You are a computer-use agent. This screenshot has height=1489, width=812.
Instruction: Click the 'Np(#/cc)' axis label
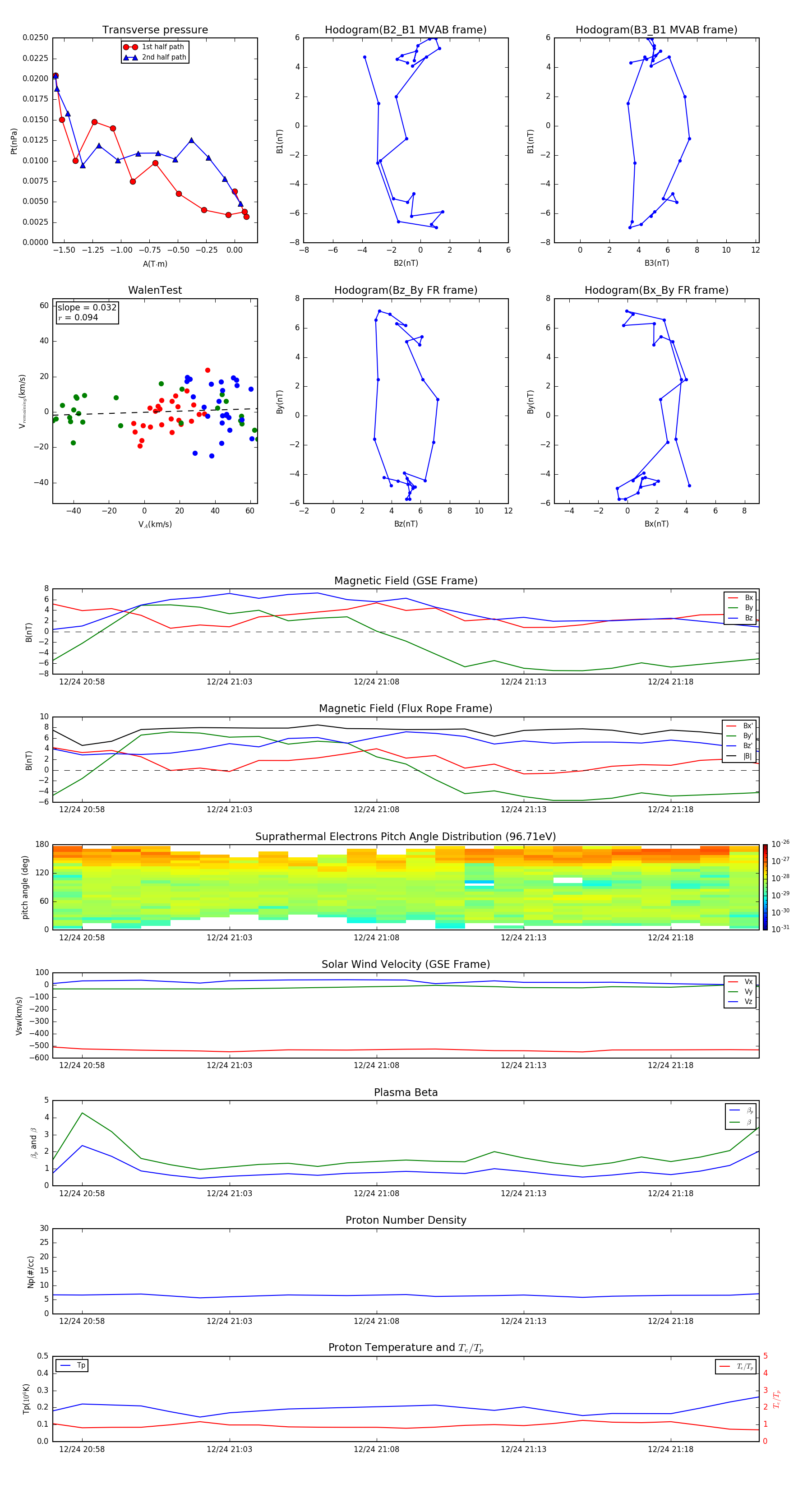pos(31,1272)
